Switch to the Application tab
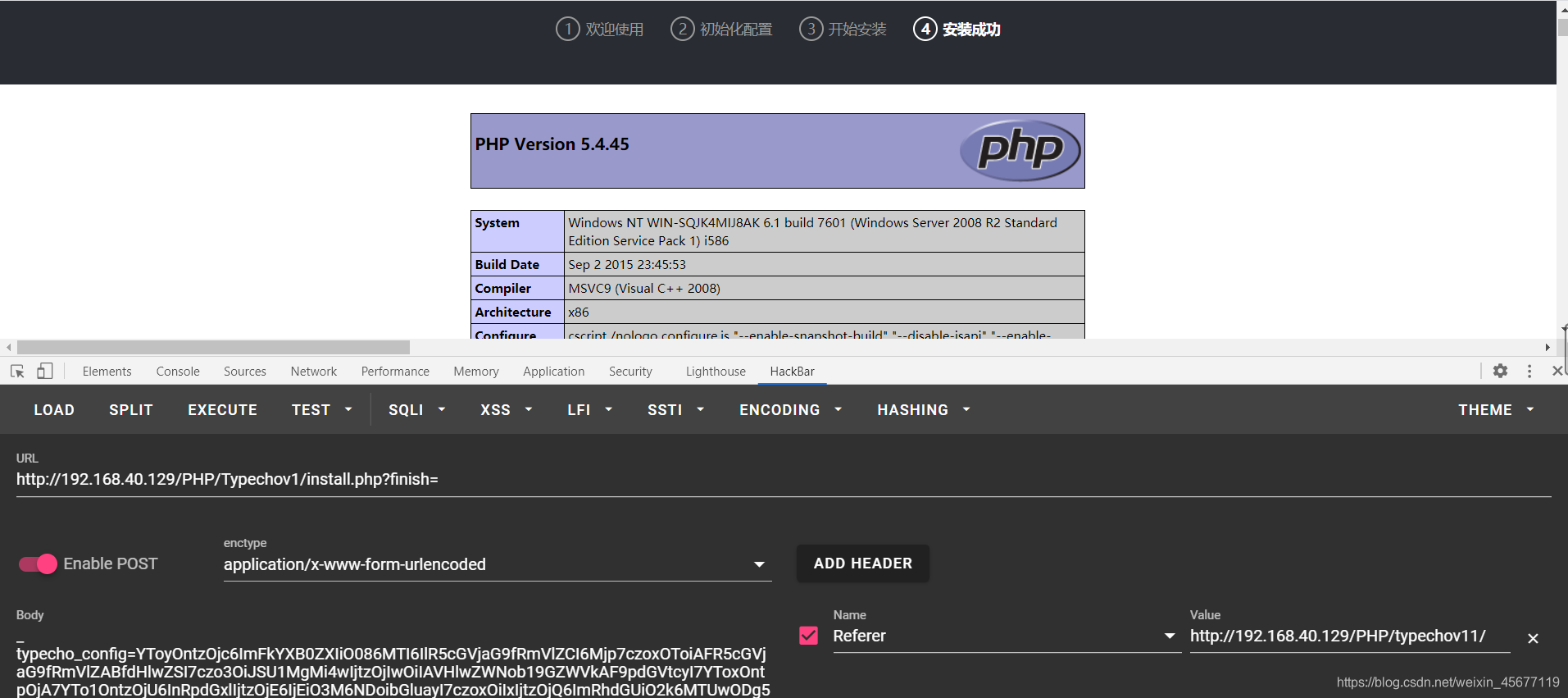The width and height of the screenshot is (1568, 698). [x=554, y=371]
